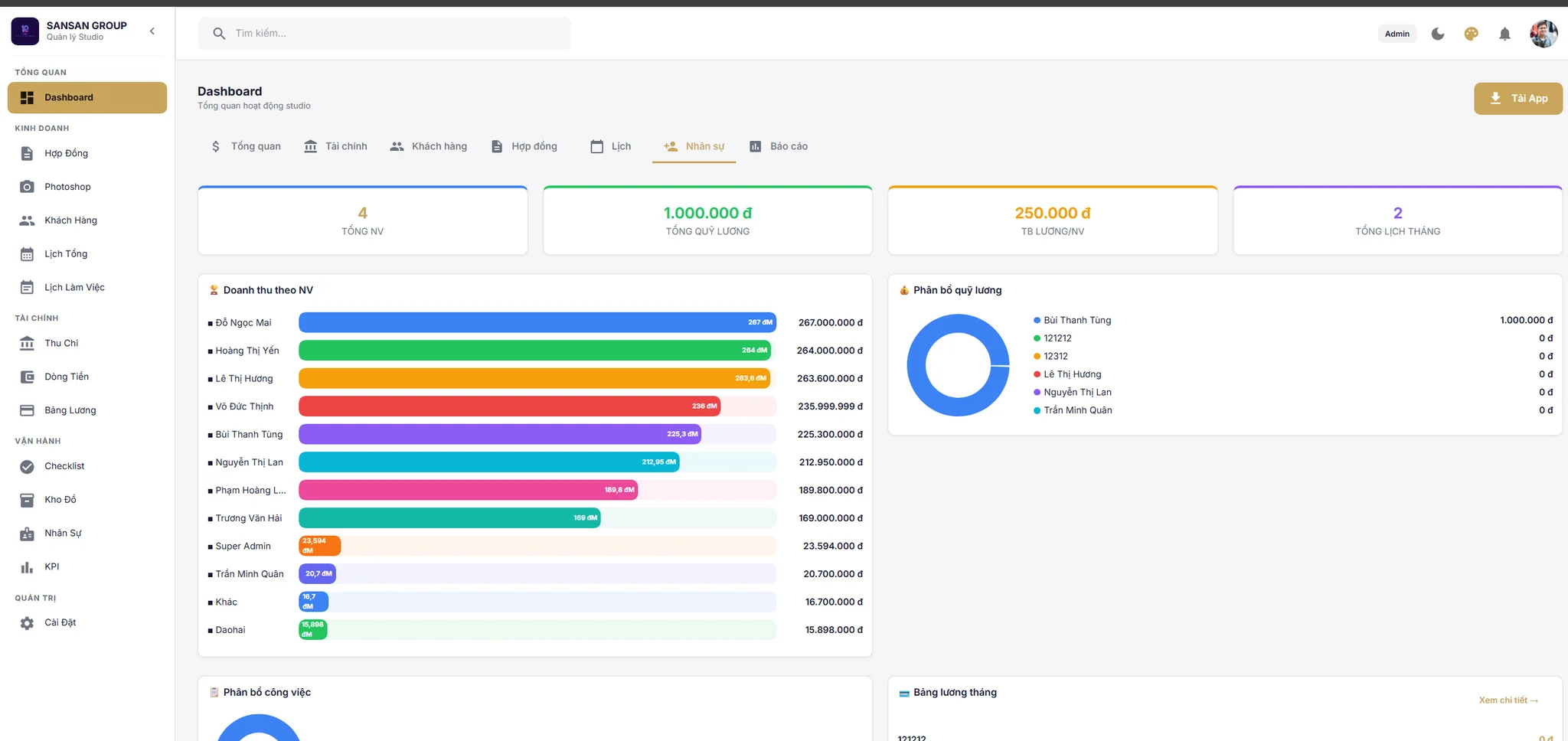Open Thu Chi in the sidebar menu
The height and width of the screenshot is (741, 1568).
tap(87, 344)
